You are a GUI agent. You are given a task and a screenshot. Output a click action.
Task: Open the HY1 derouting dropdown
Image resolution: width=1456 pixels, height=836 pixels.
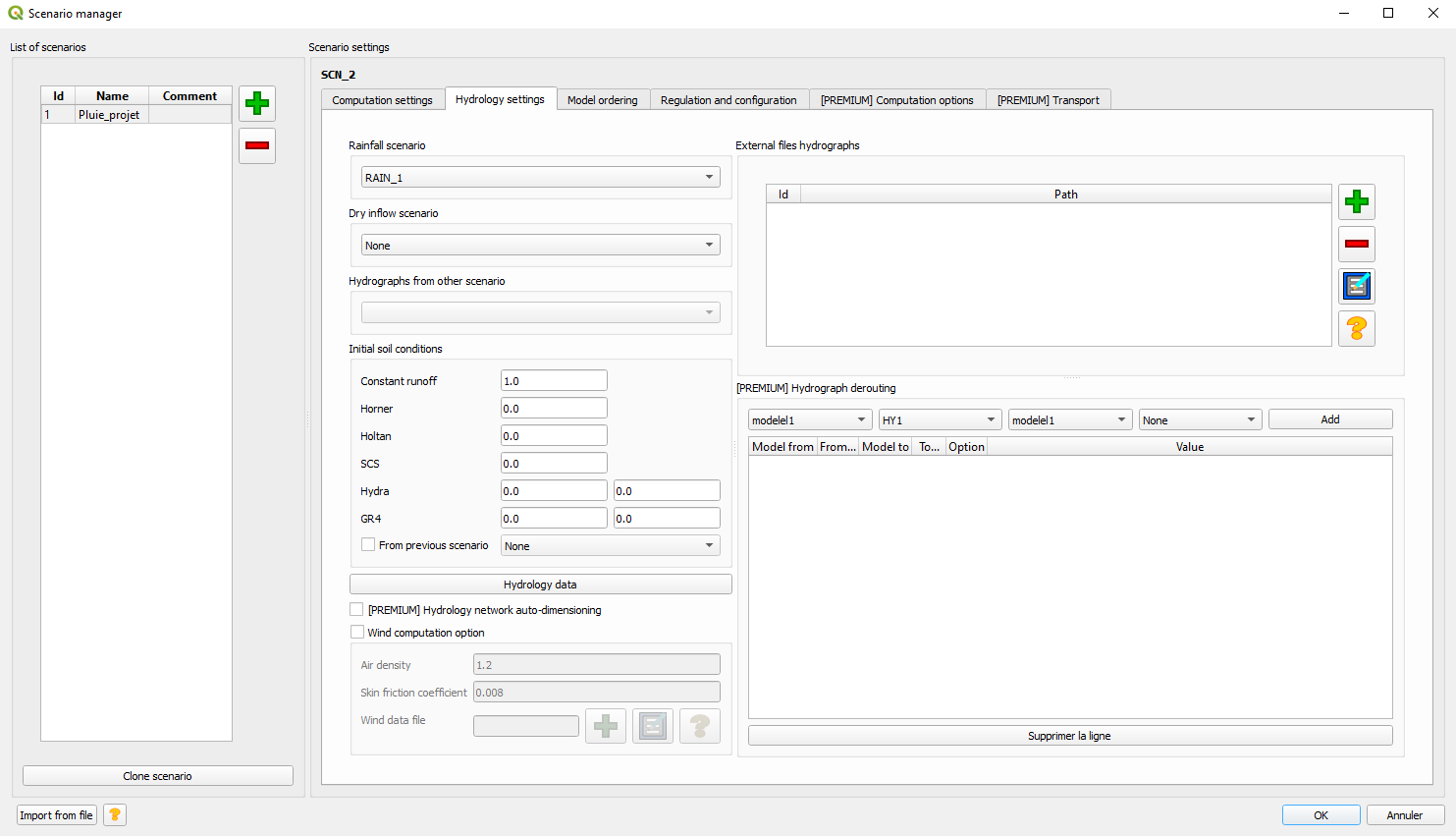coord(941,419)
